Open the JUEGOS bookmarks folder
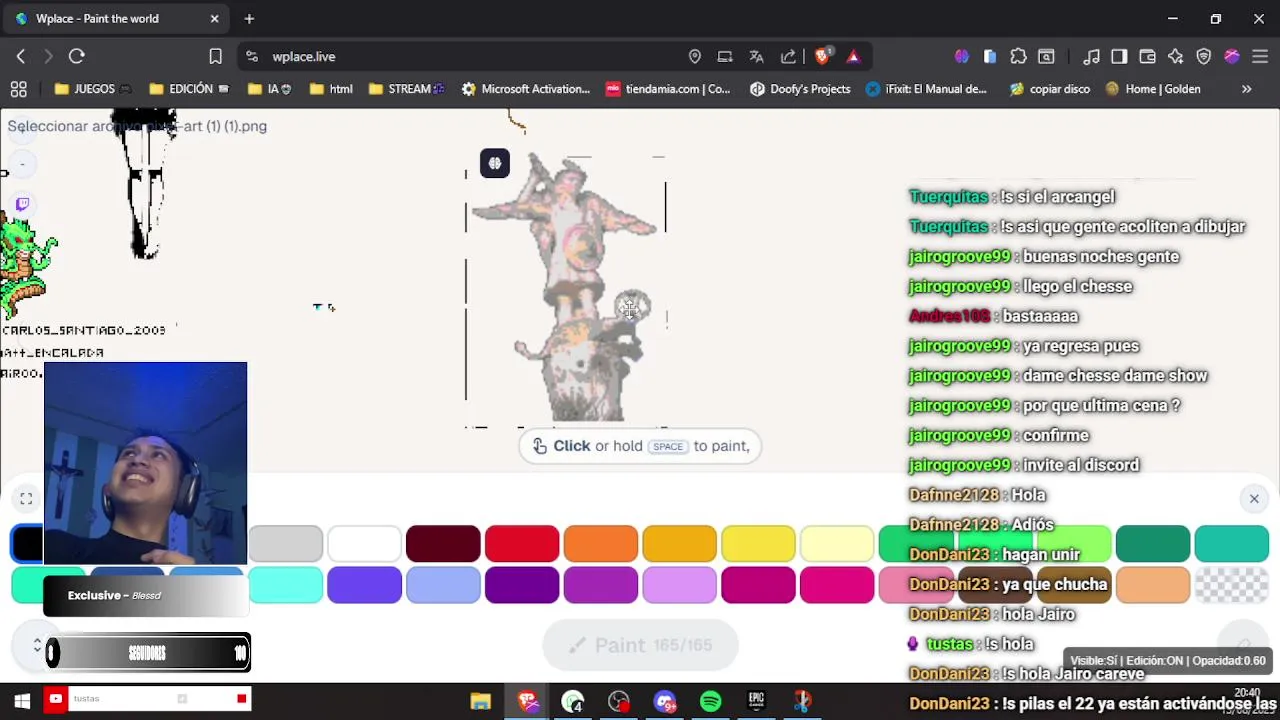The height and width of the screenshot is (720, 1280). click(x=93, y=89)
